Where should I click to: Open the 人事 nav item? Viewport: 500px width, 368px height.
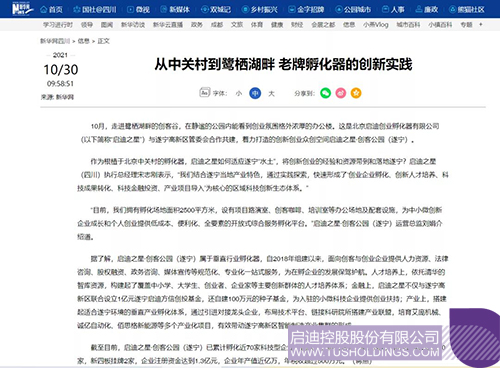(393, 10)
